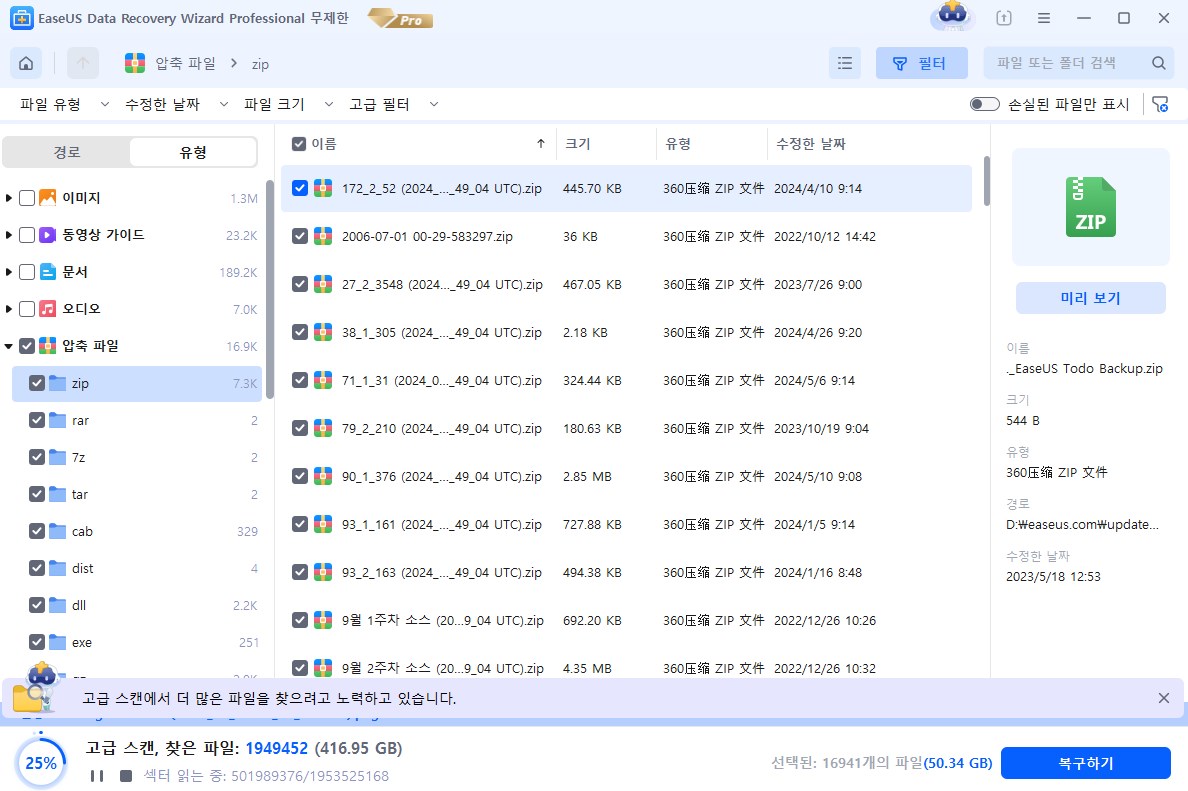Click the 압축 파일 category icon in tree
Image resolution: width=1188 pixels, height=791 pixels.
[x=48, y=346]
